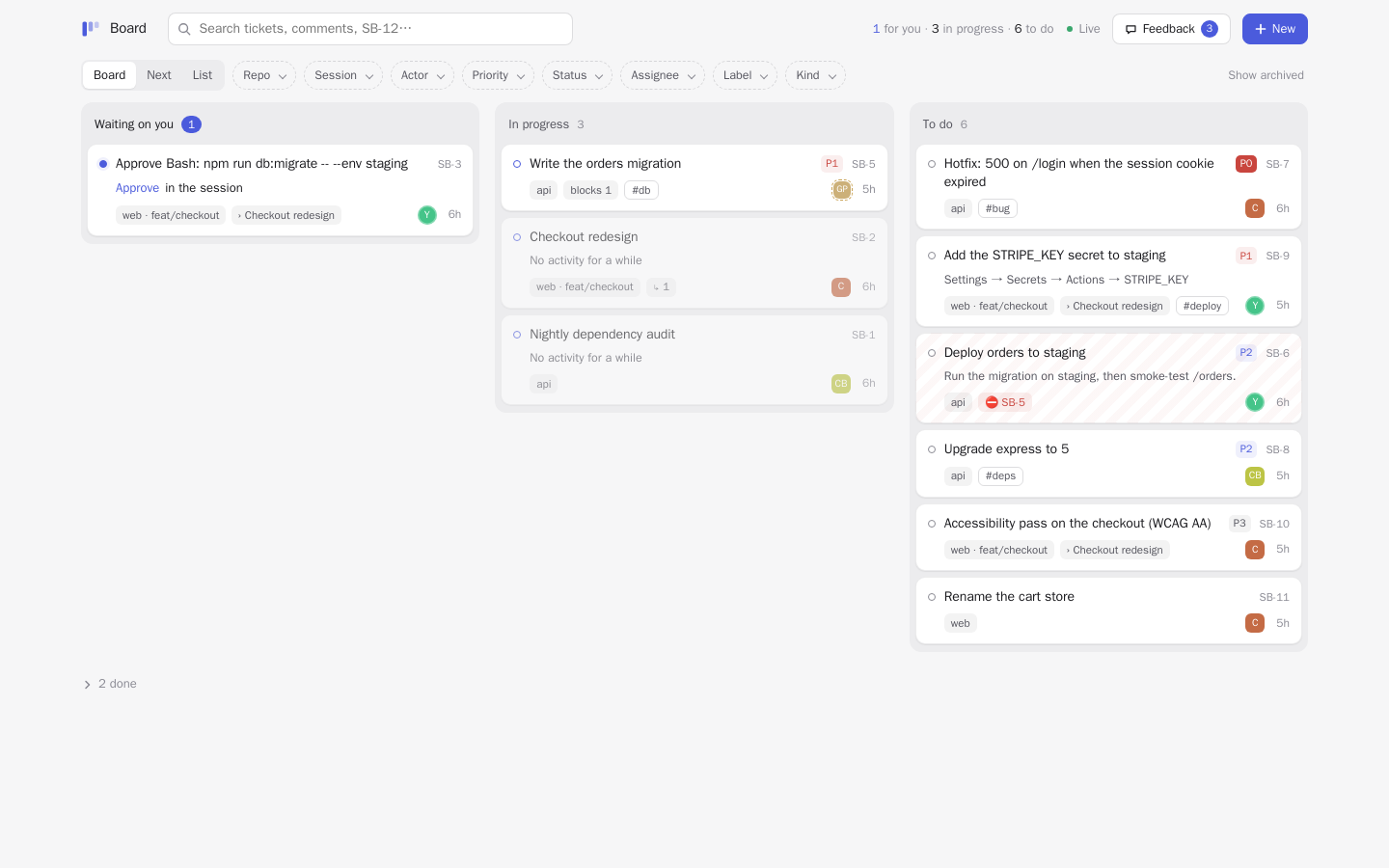Click the P0 priority badge on Hotfix card
The height and width of the screenshot is (868, 1389).
pos(1246,164)
